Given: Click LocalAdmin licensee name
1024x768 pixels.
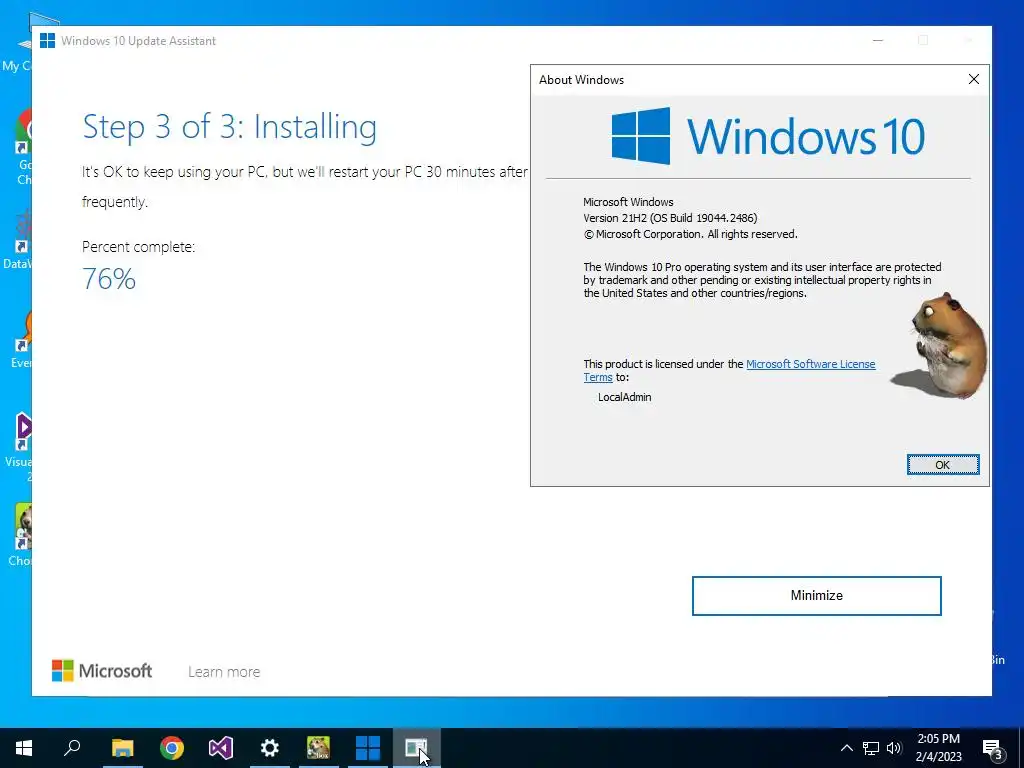Looking at the screenshot, I should click(624, 397).
